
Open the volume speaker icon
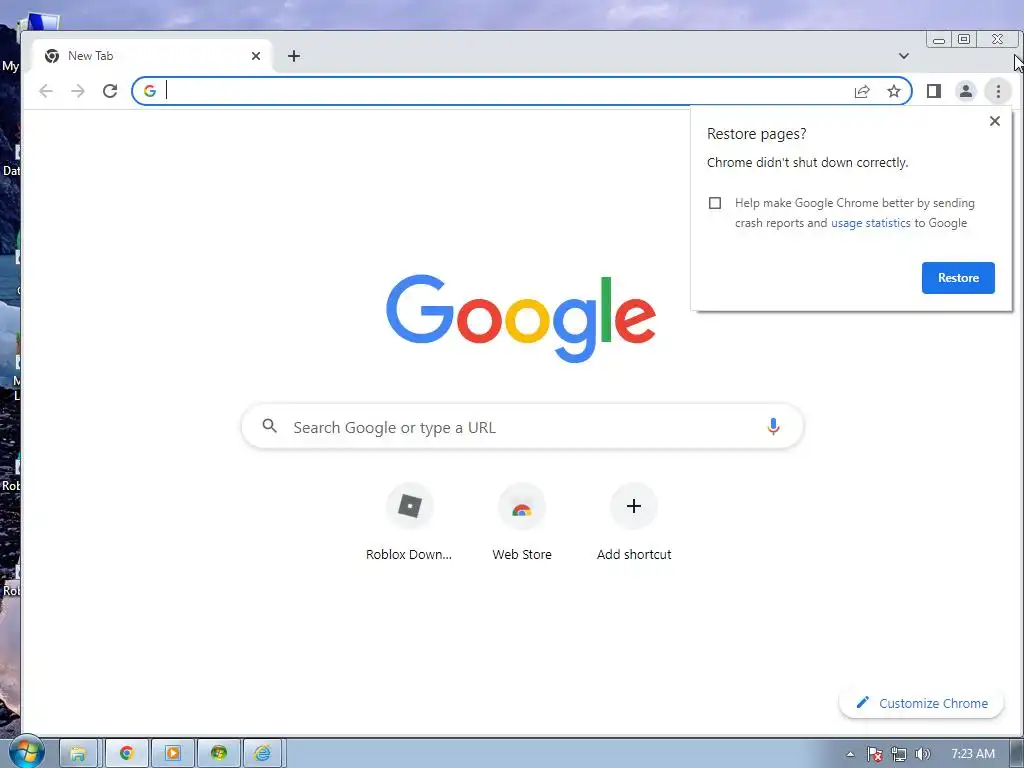[922, 754]
